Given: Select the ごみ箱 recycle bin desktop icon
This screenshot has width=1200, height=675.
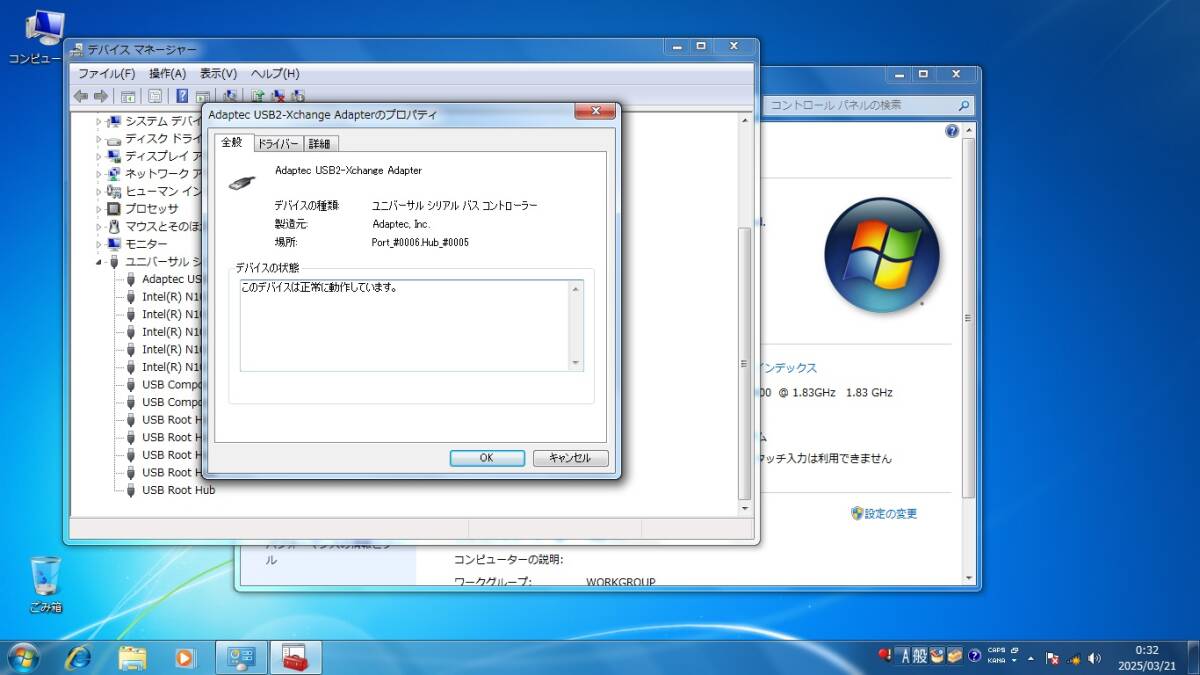Looking at the screenshot, I should 45,585.
